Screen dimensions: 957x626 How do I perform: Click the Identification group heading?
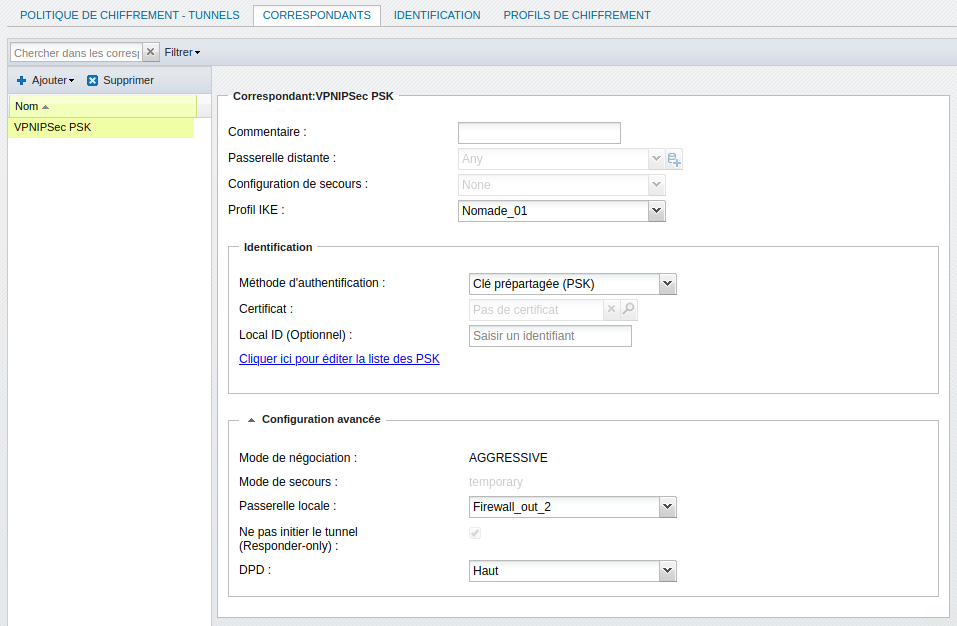(278, 247)
